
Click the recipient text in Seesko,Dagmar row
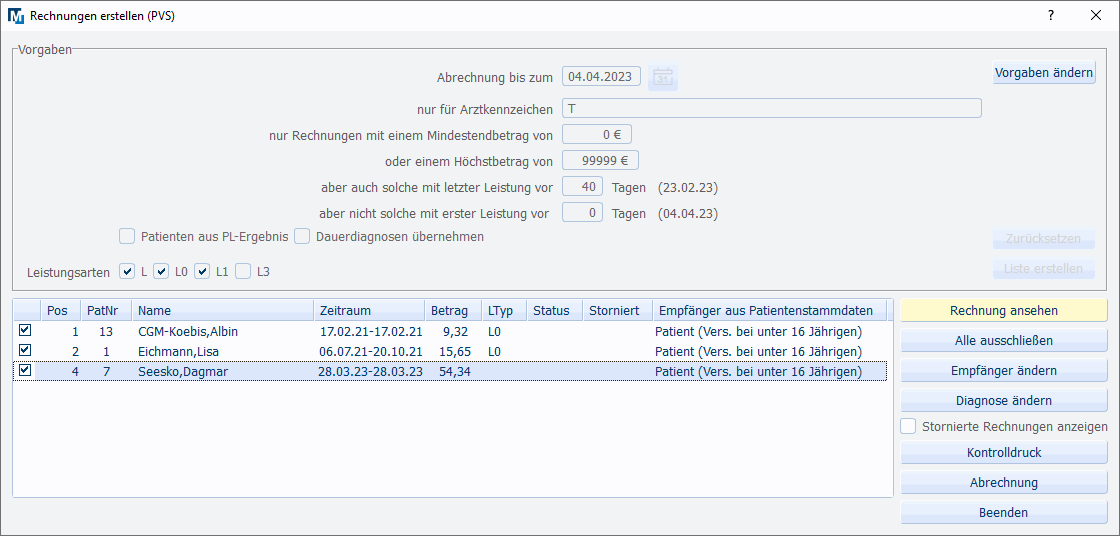(759, 372)
